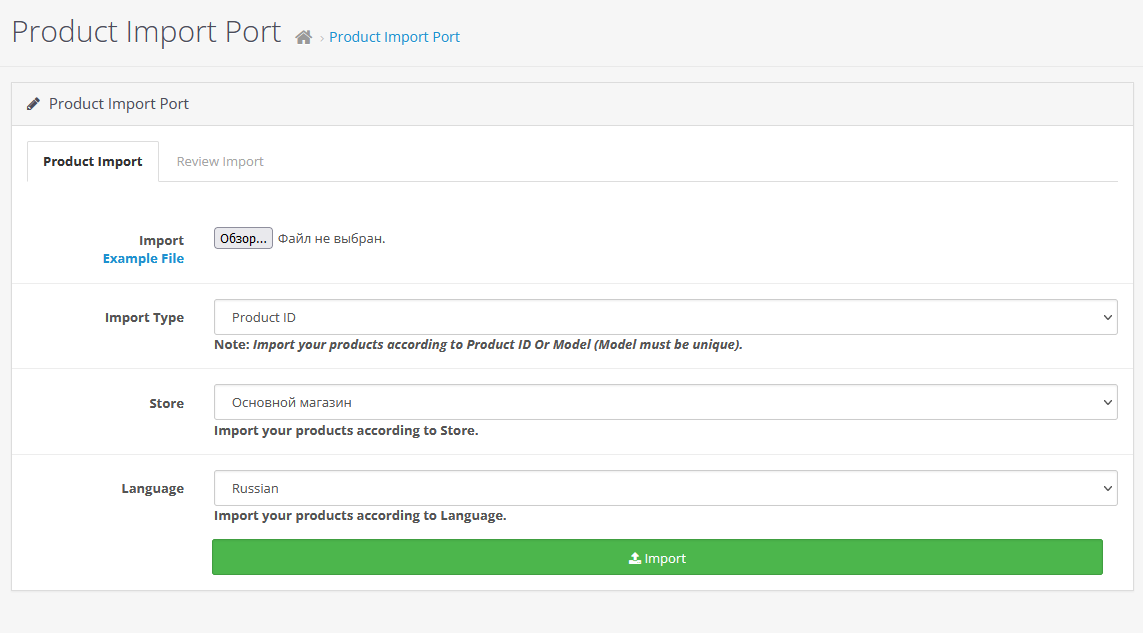Click the upload icon on the green Import button
This screenshot has height=633, width=1143.
point(634,558)
